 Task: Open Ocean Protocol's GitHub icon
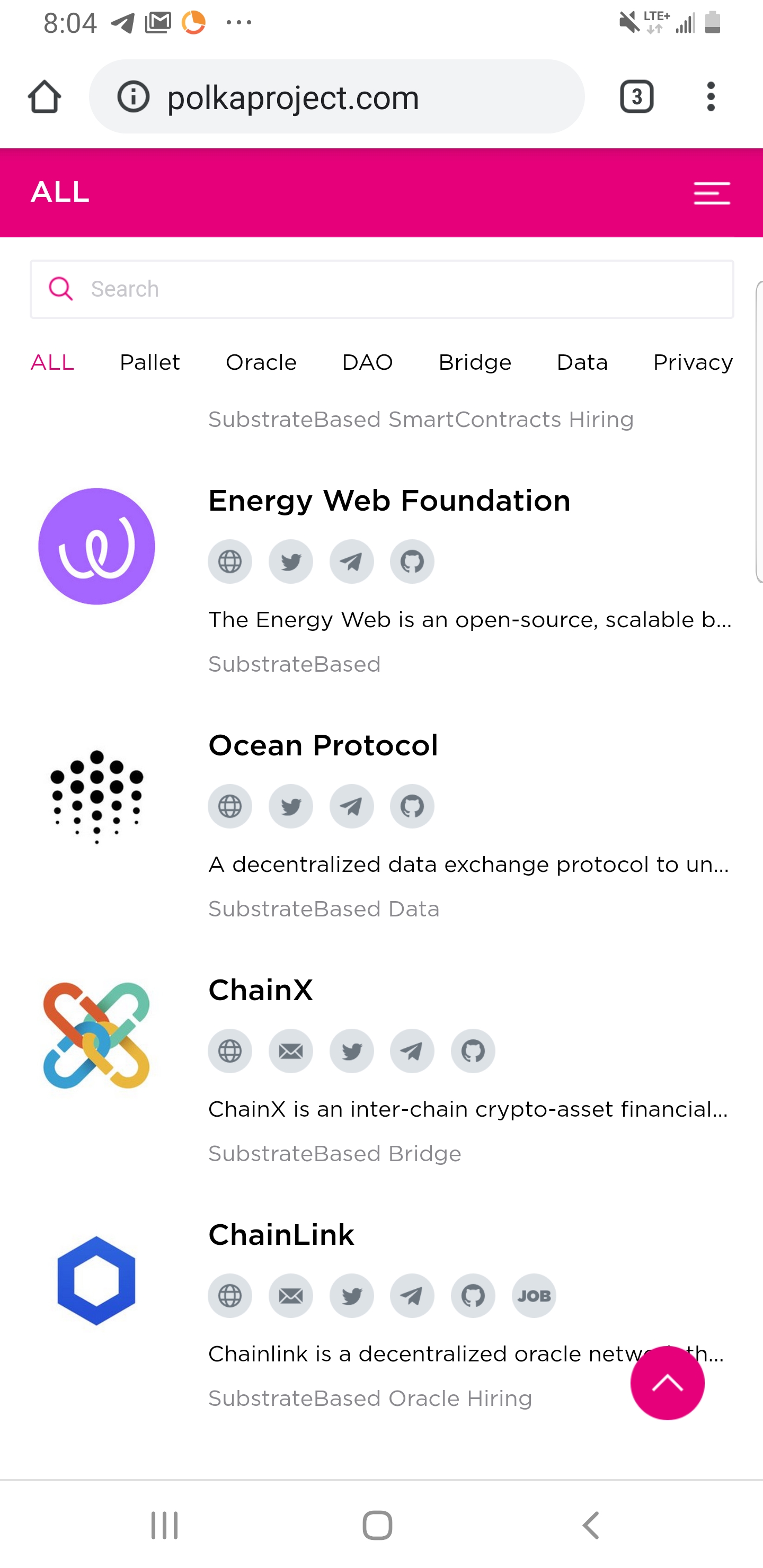(x=412, y=806)
